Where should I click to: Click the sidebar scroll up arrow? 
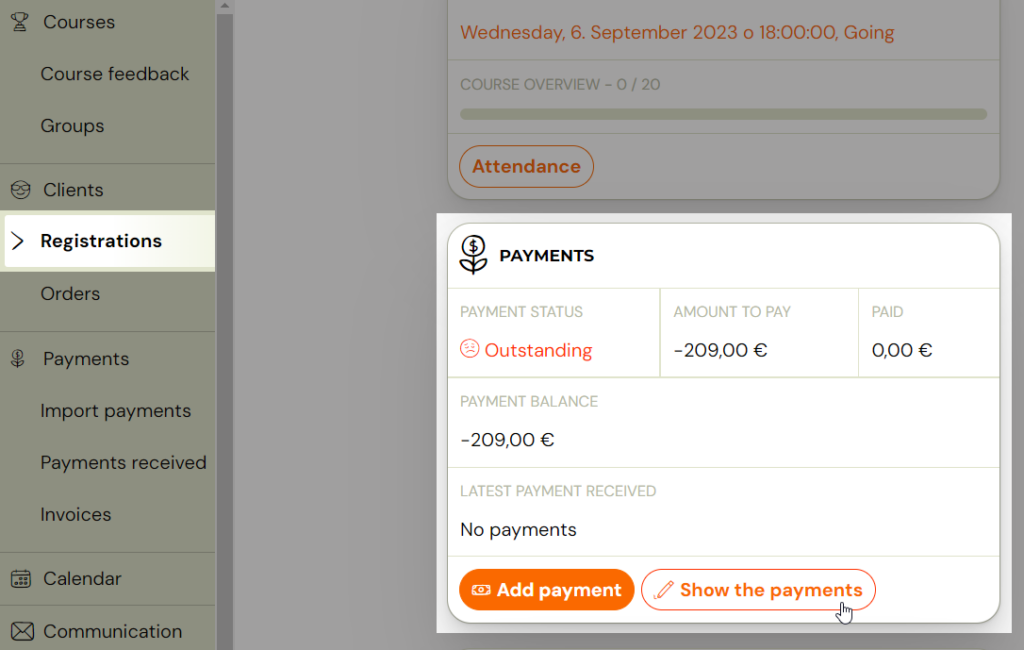click(225, 6)
